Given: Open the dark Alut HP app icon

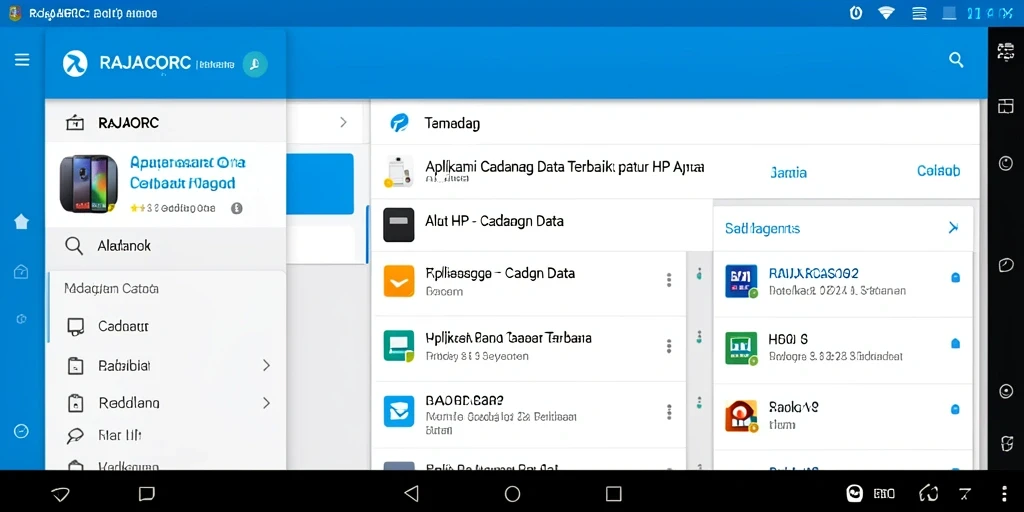Looking at the screenshot, I should [398, 225].
